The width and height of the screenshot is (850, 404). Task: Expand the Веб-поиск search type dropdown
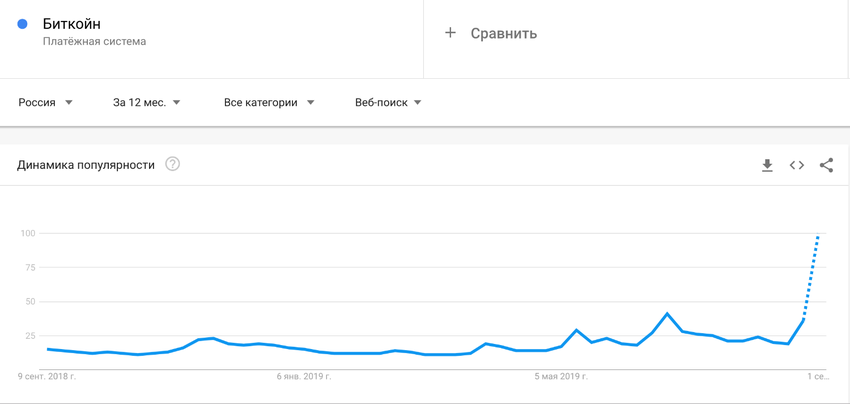pos(388,102)
